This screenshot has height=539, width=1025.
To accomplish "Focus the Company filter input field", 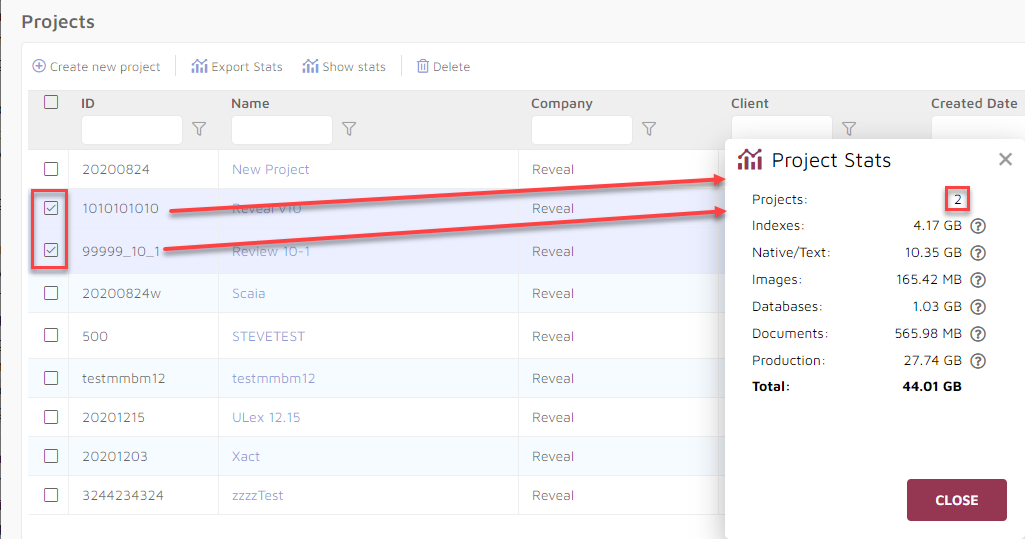I will (x=582, y=129).
